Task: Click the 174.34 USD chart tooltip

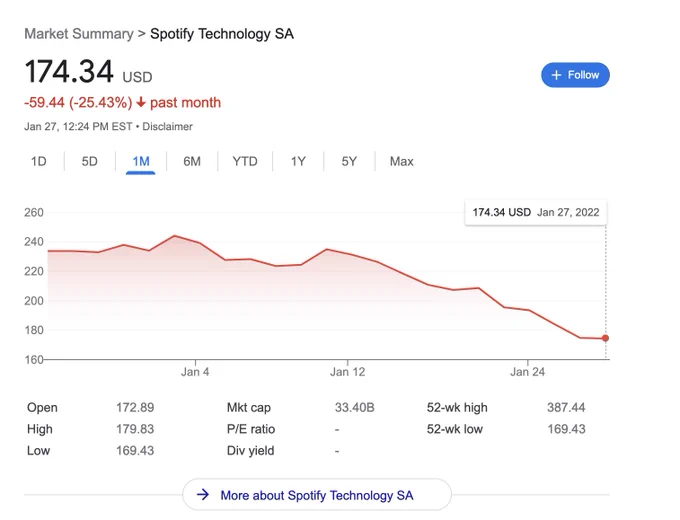Action: pyautogui.click(x=536, y=213)
